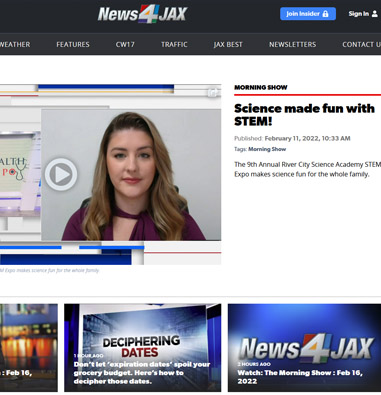Play the Science made fun video

click(61, 174)
